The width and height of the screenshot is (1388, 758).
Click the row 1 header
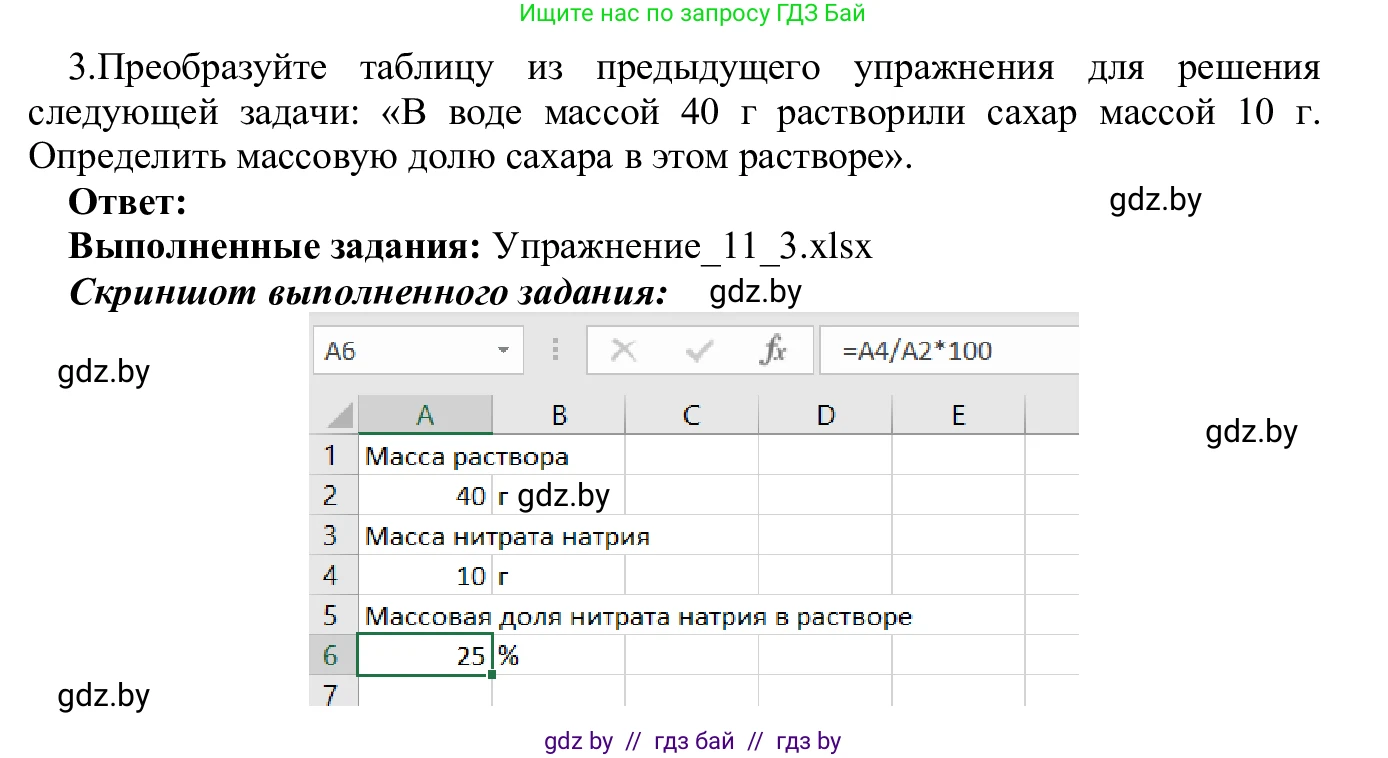[x=333, y=455]
